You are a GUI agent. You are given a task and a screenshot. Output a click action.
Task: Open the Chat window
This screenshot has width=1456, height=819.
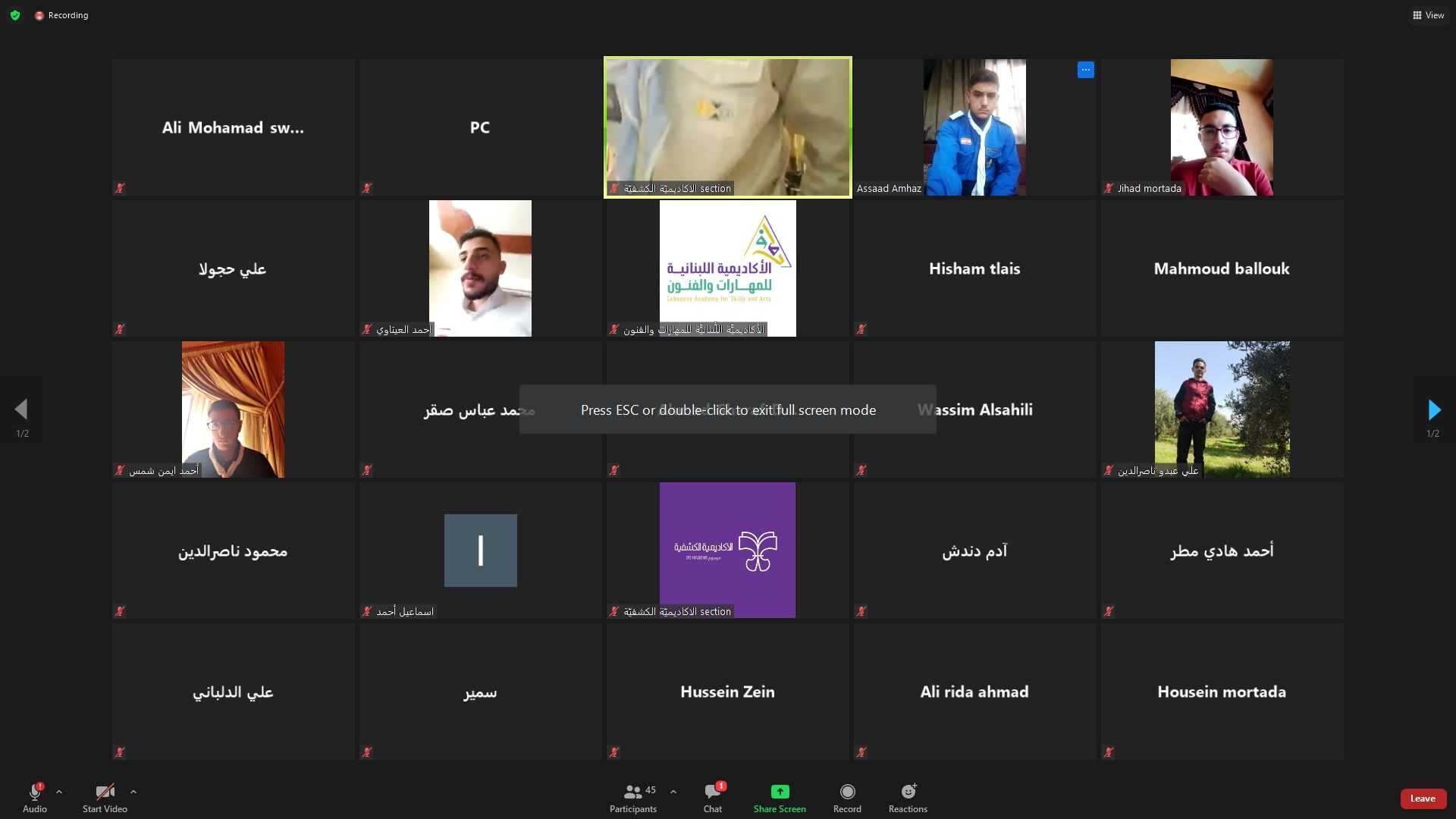pos(713,797)
